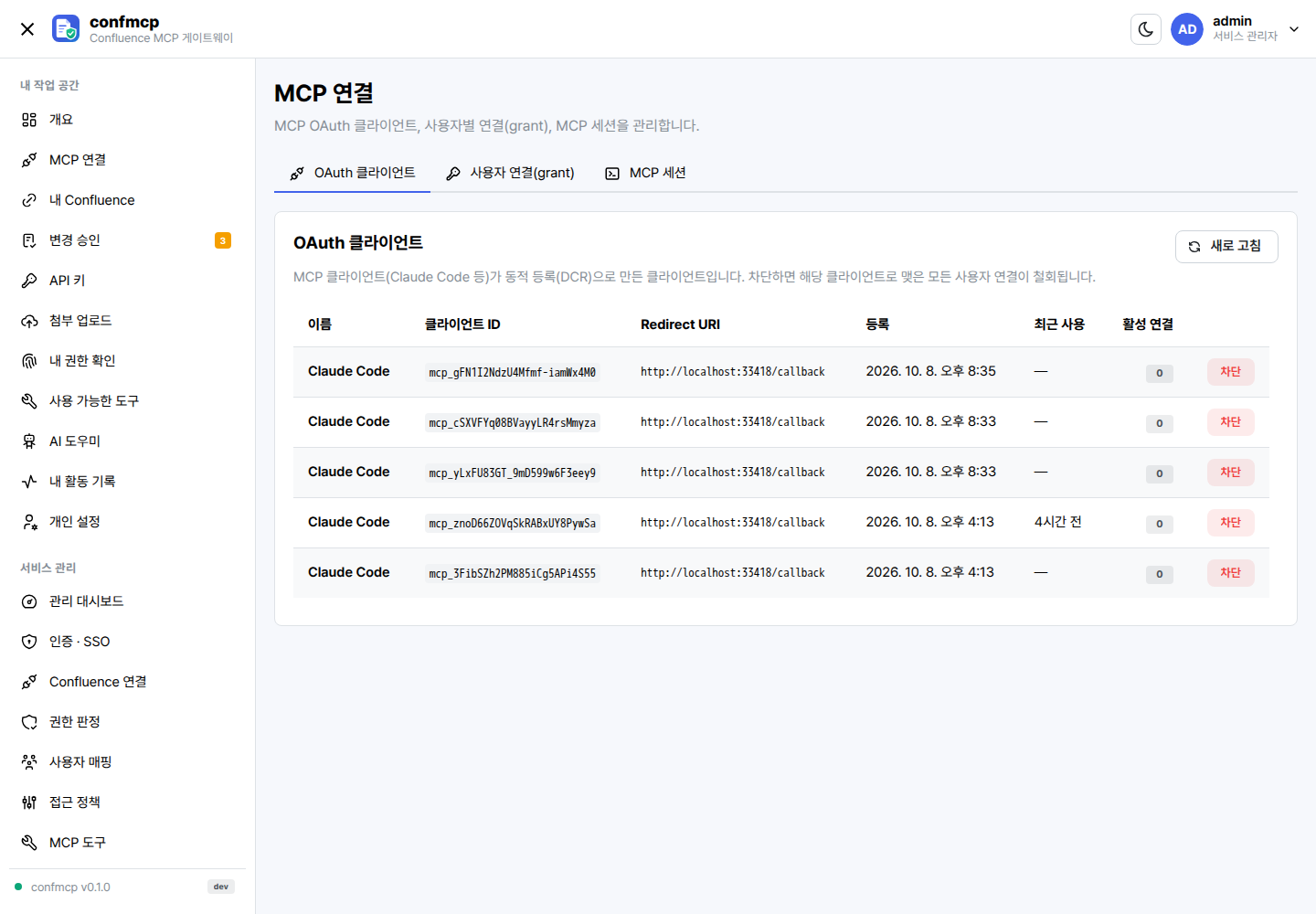
Task: Block the client mcp_znoD66Z0VqSkRABxUY8PywSa
Action: point(1231,523)
